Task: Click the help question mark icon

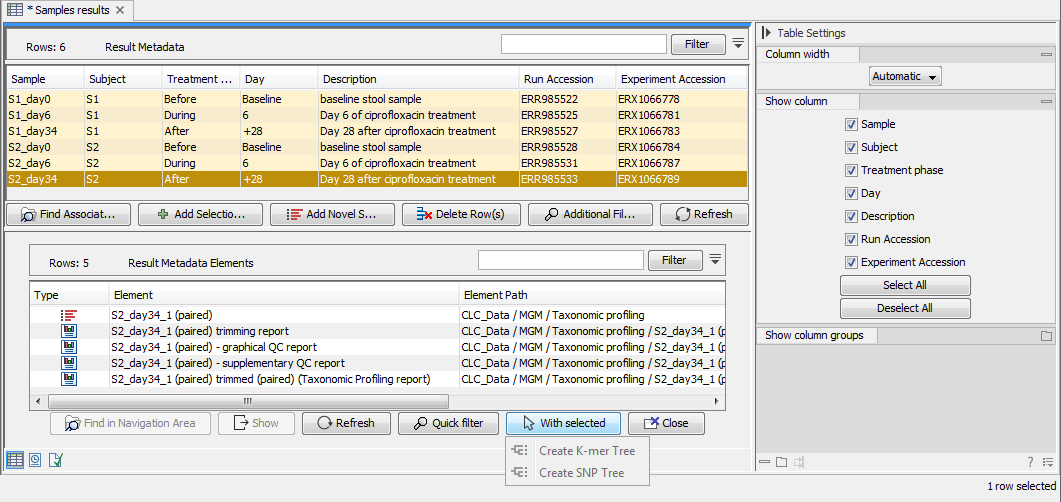Action: [1030, 462]
